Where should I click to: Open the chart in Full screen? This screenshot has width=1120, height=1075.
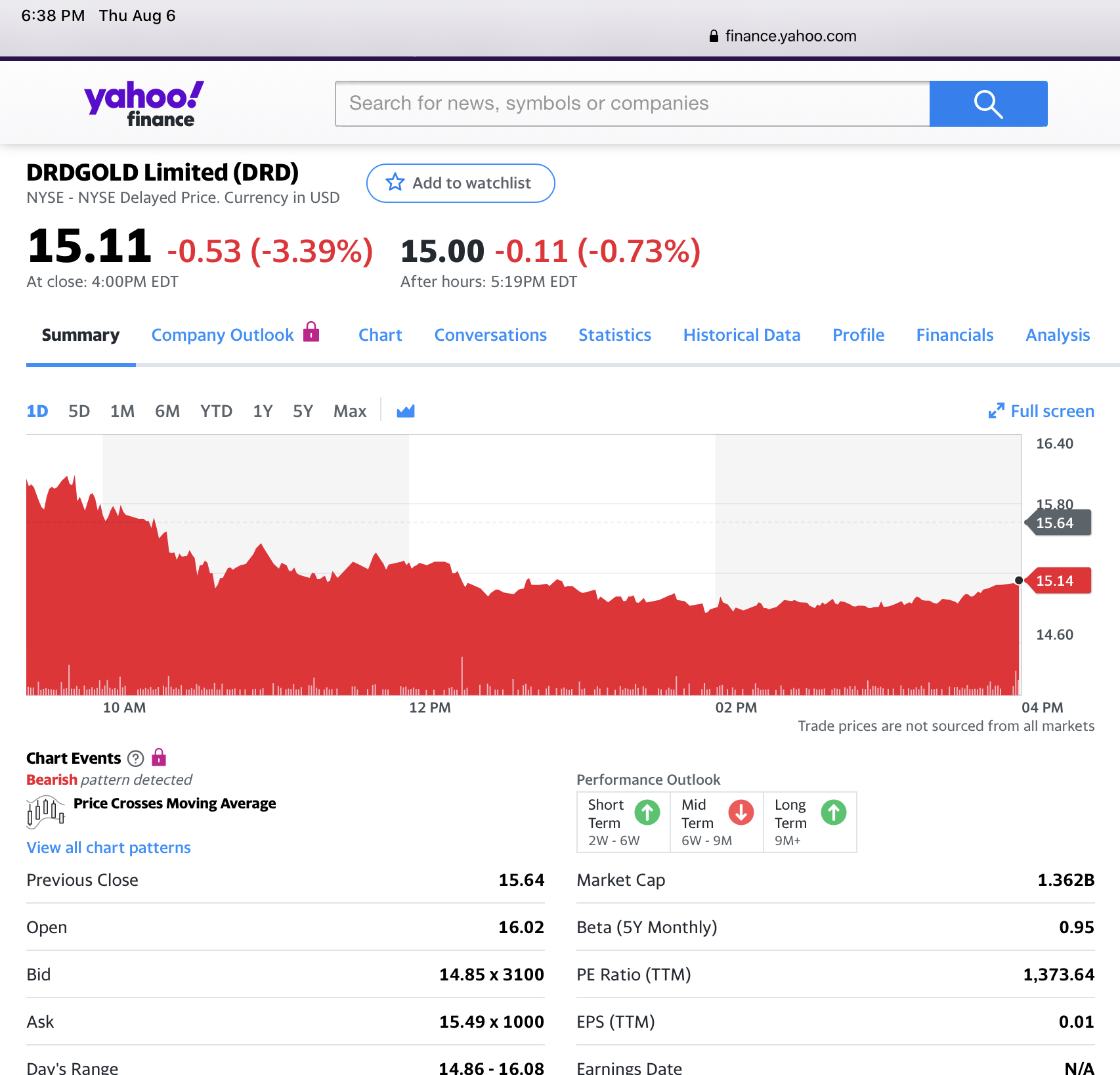pyautogui.click(x=1041, y=411)
